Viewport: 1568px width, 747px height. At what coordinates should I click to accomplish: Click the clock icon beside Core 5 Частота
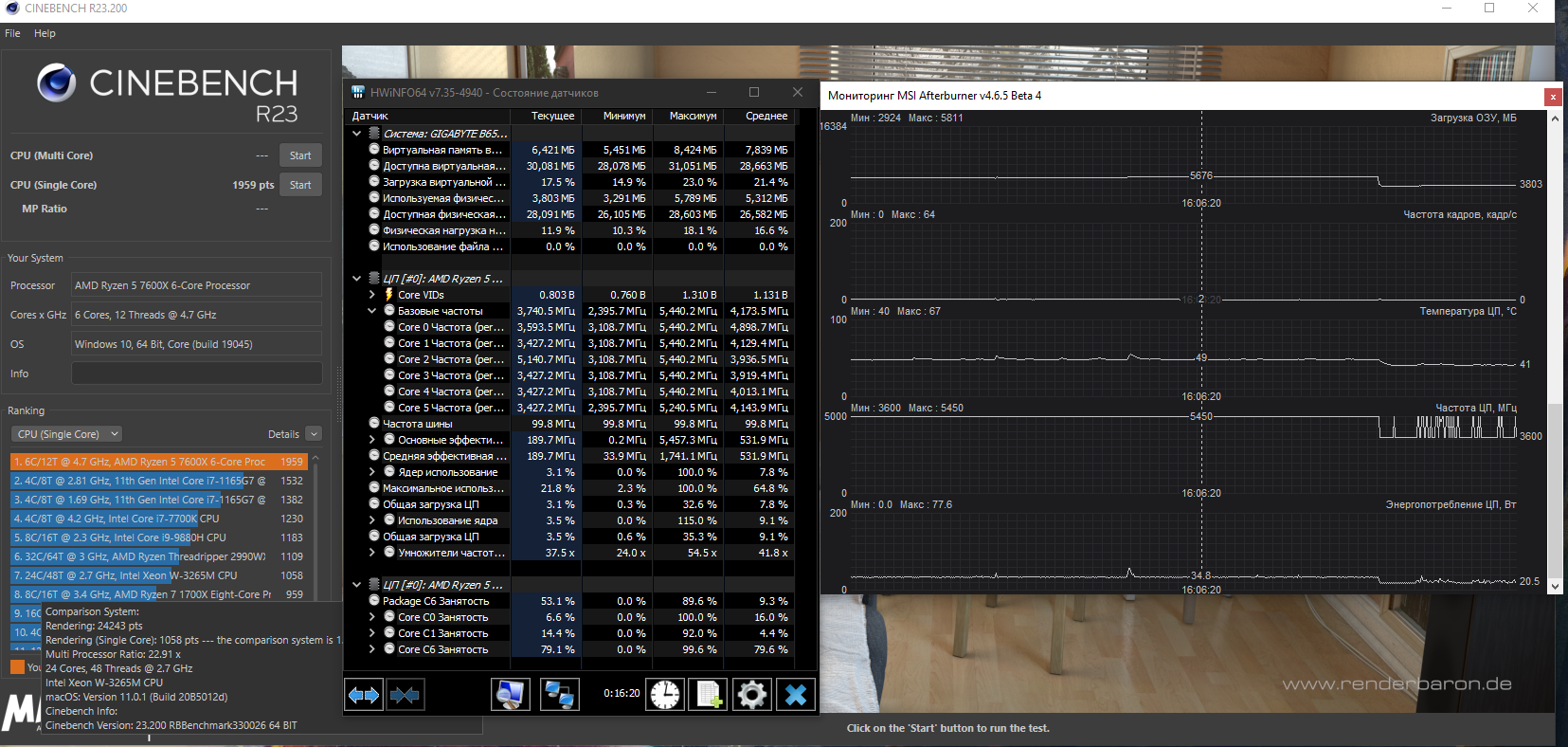389,408
